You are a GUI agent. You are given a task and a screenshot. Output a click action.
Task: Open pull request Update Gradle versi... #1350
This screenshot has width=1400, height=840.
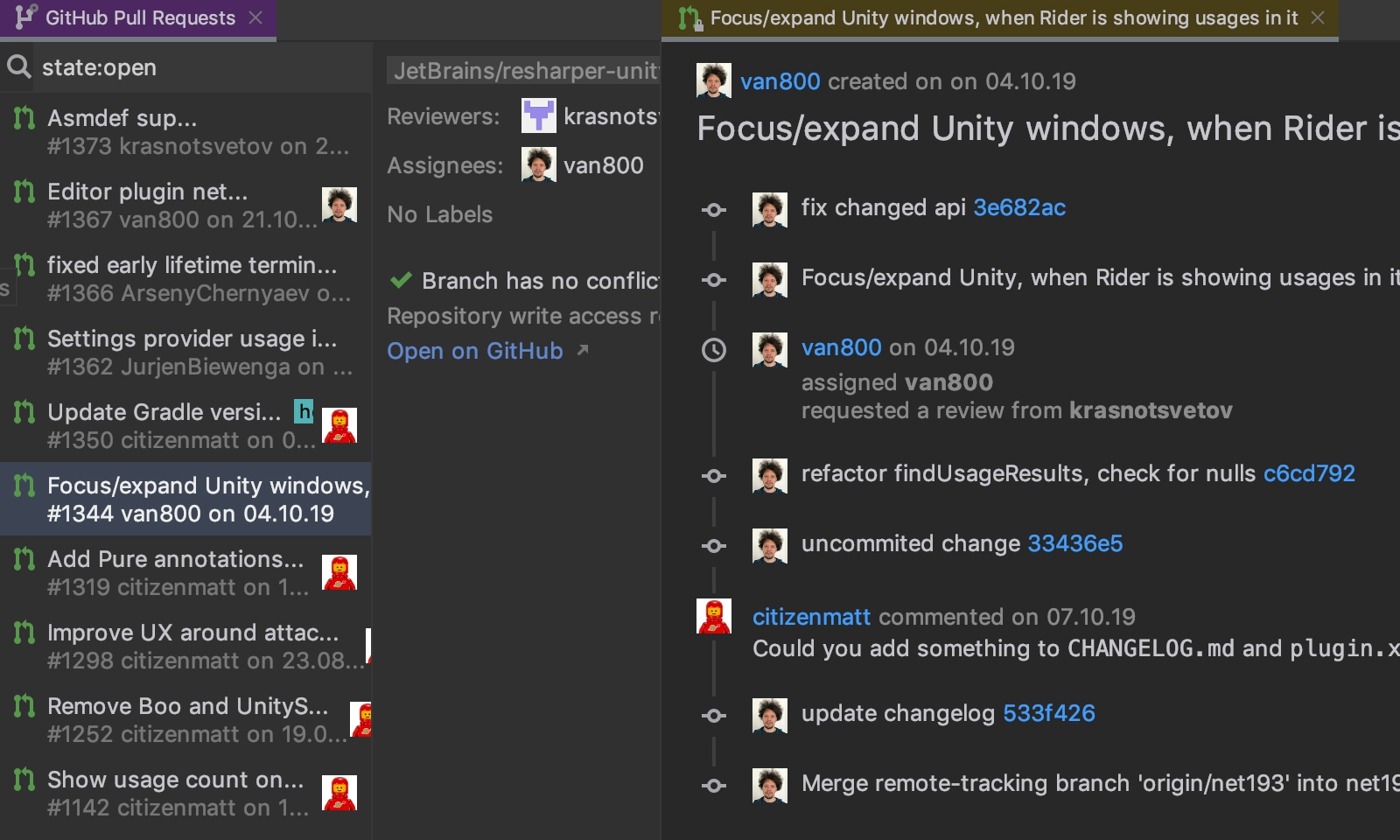[185, 425]
